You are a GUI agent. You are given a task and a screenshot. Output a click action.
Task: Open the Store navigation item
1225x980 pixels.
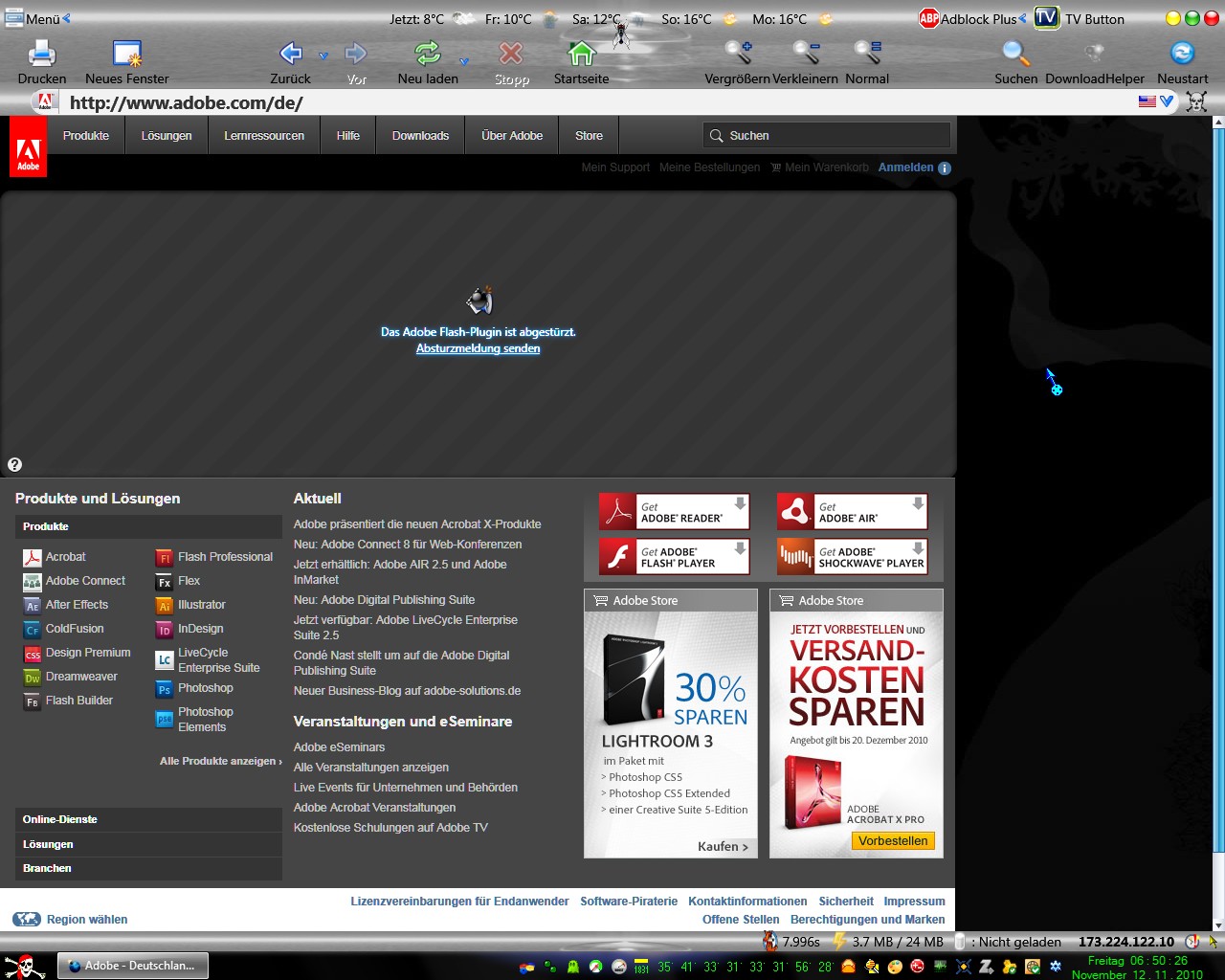[x=590, y=136]
